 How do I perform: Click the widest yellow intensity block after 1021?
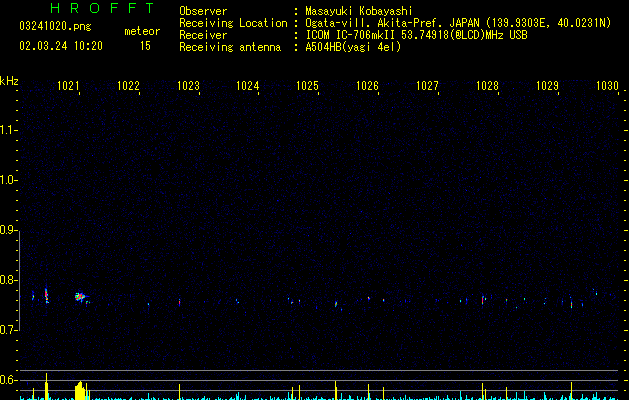80,391
